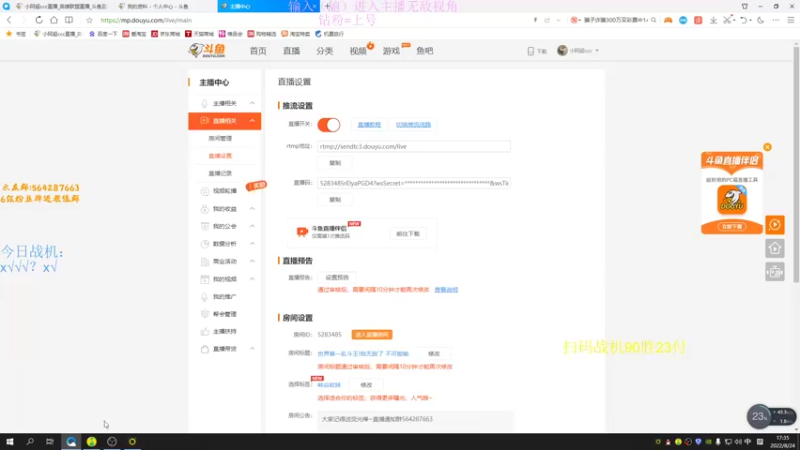Switch to the 我的资料 - 个人中心 browser tab
Viewport: 800px width, 450px height.
tap(158, 6)
